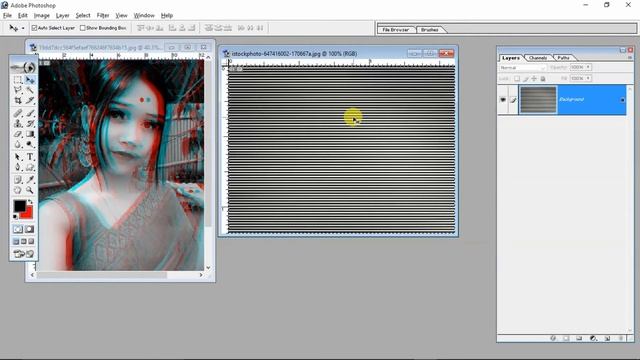
Task: Toggle Lock transparent pixels checkbox
Action: click(x=517, y=78)
